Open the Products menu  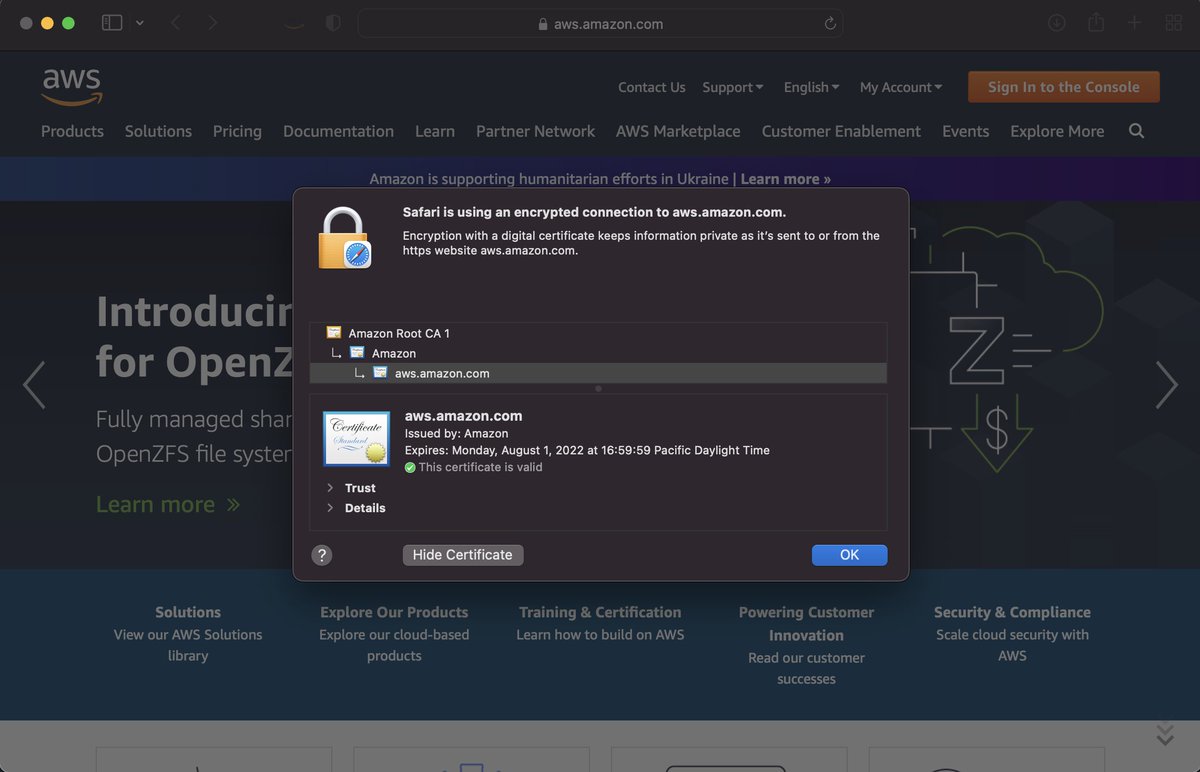coord(72,131)
